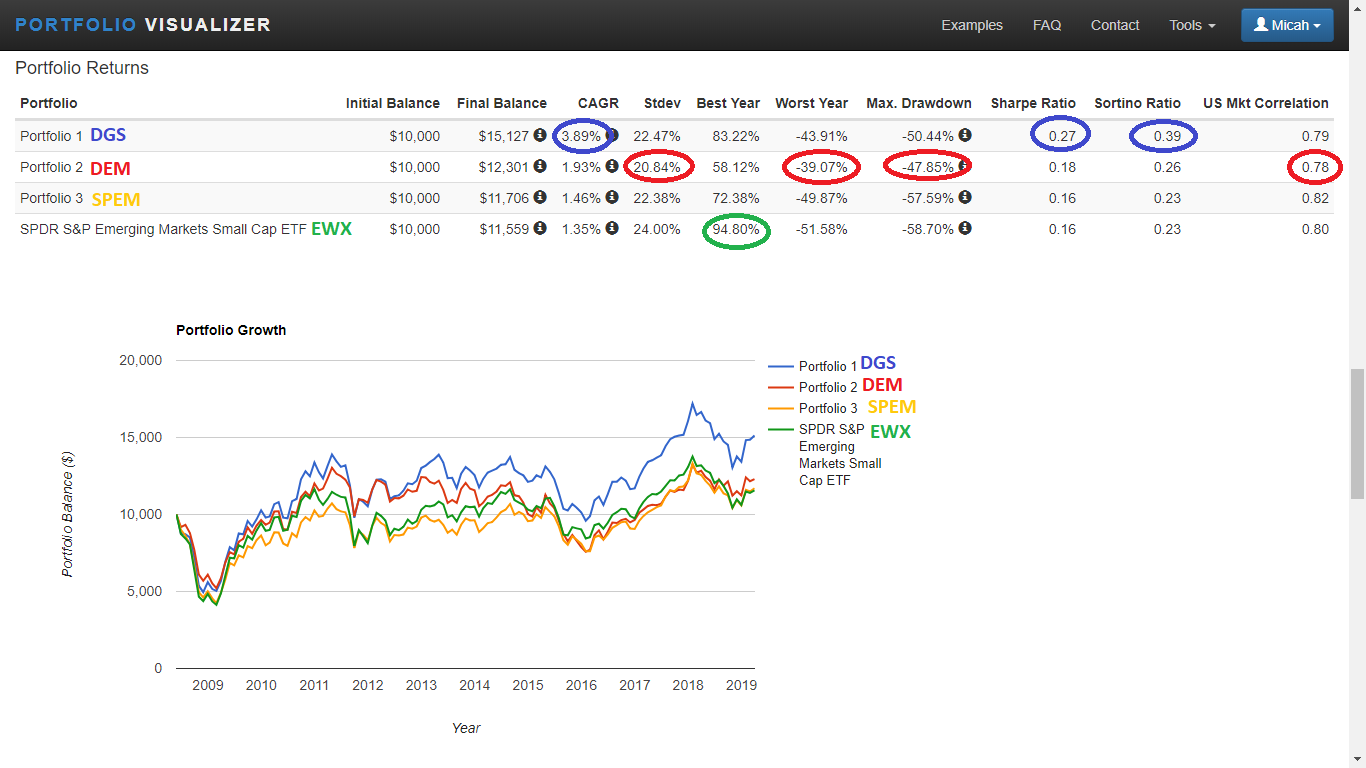Click the info icon beside 1.93% CAGR
The image size is (1366, 768).
click(612, 167)
